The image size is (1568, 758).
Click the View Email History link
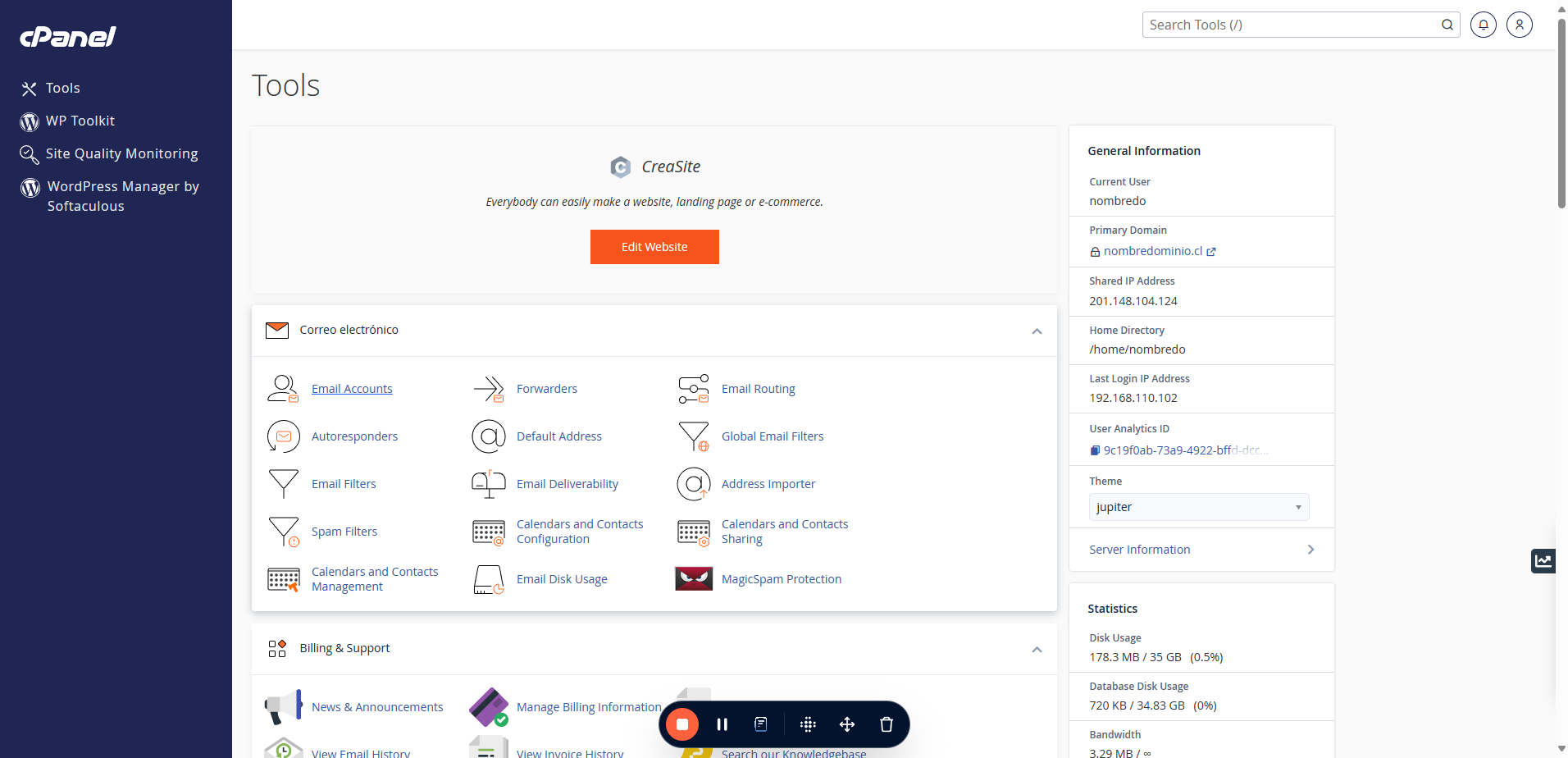point(361,753)
